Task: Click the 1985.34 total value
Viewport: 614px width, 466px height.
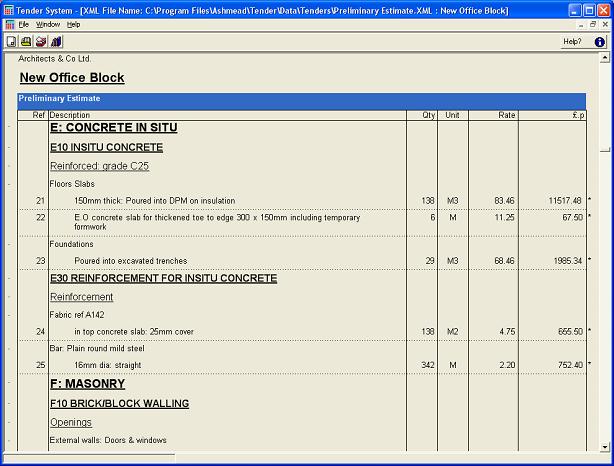Action: pyautogui.click(x=568, y=261)
